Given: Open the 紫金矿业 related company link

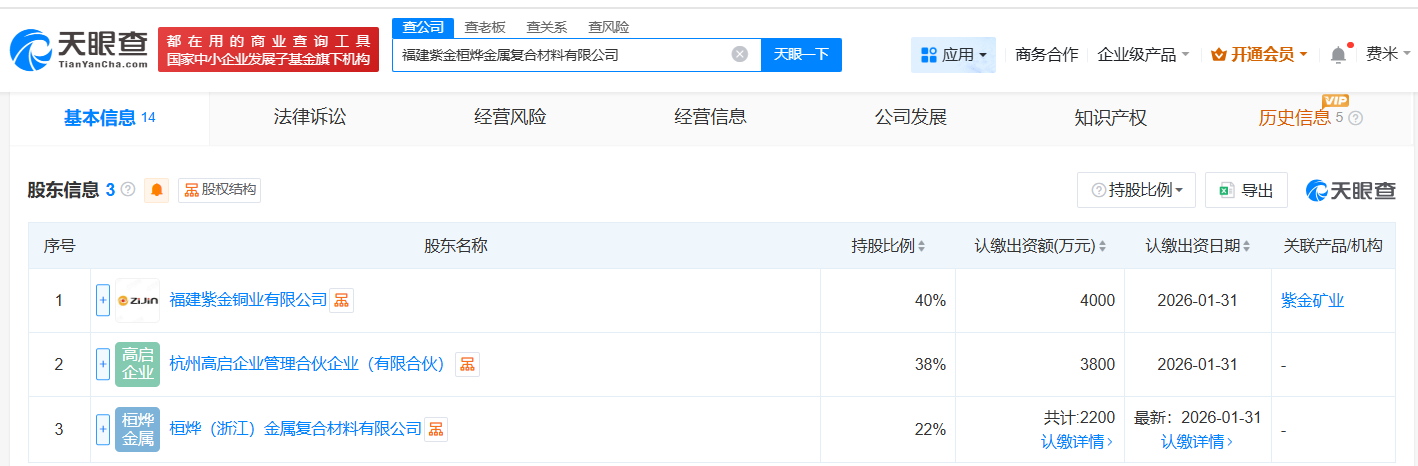Looking at the screenshot, I should tap(1312, 300).
